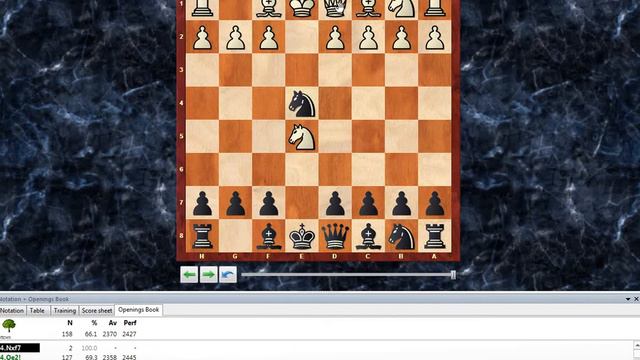
Task: Sort by the N column header
Action: point(70,323)
